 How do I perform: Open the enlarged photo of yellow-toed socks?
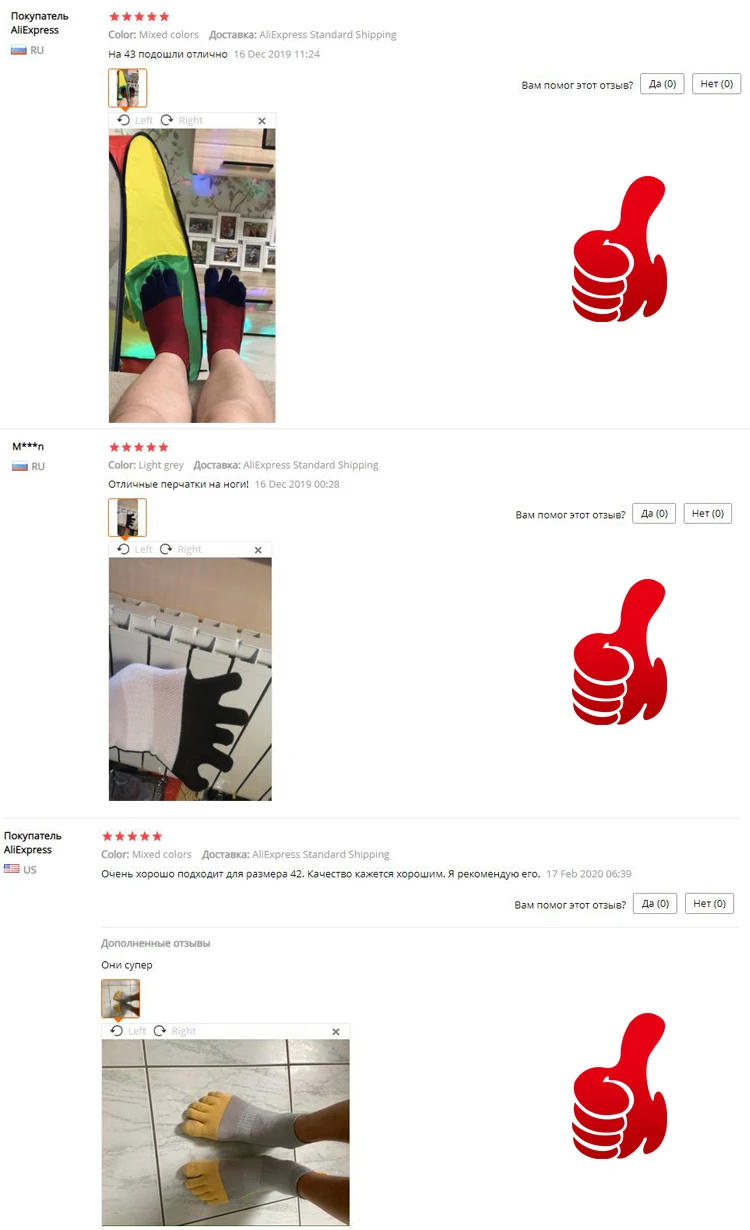(x=225, y=1132)
